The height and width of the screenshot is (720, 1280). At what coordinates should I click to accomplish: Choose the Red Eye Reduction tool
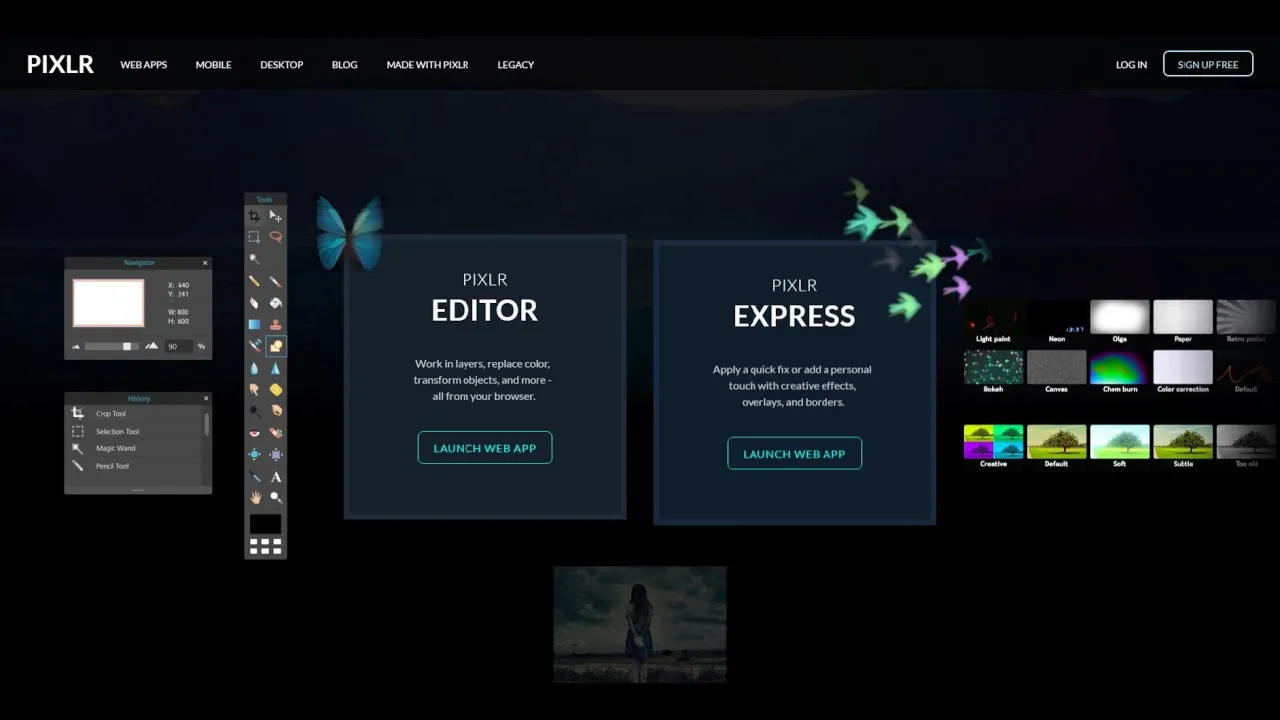pos(255,433)
